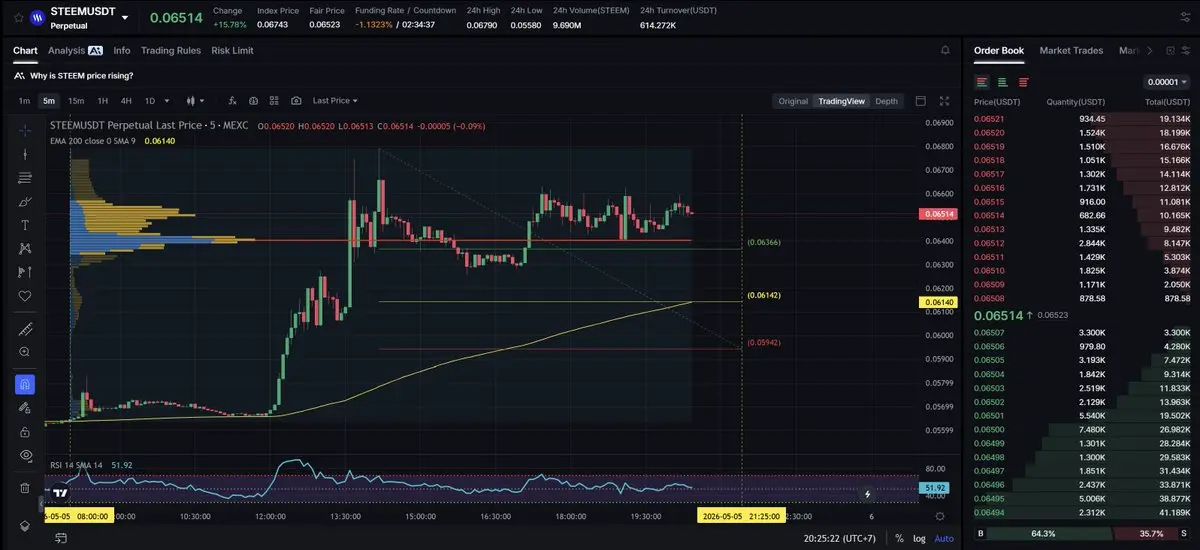The image size is (1200, 550).
Task: Click the TradingView logo on chart
Action: point(60,493)
